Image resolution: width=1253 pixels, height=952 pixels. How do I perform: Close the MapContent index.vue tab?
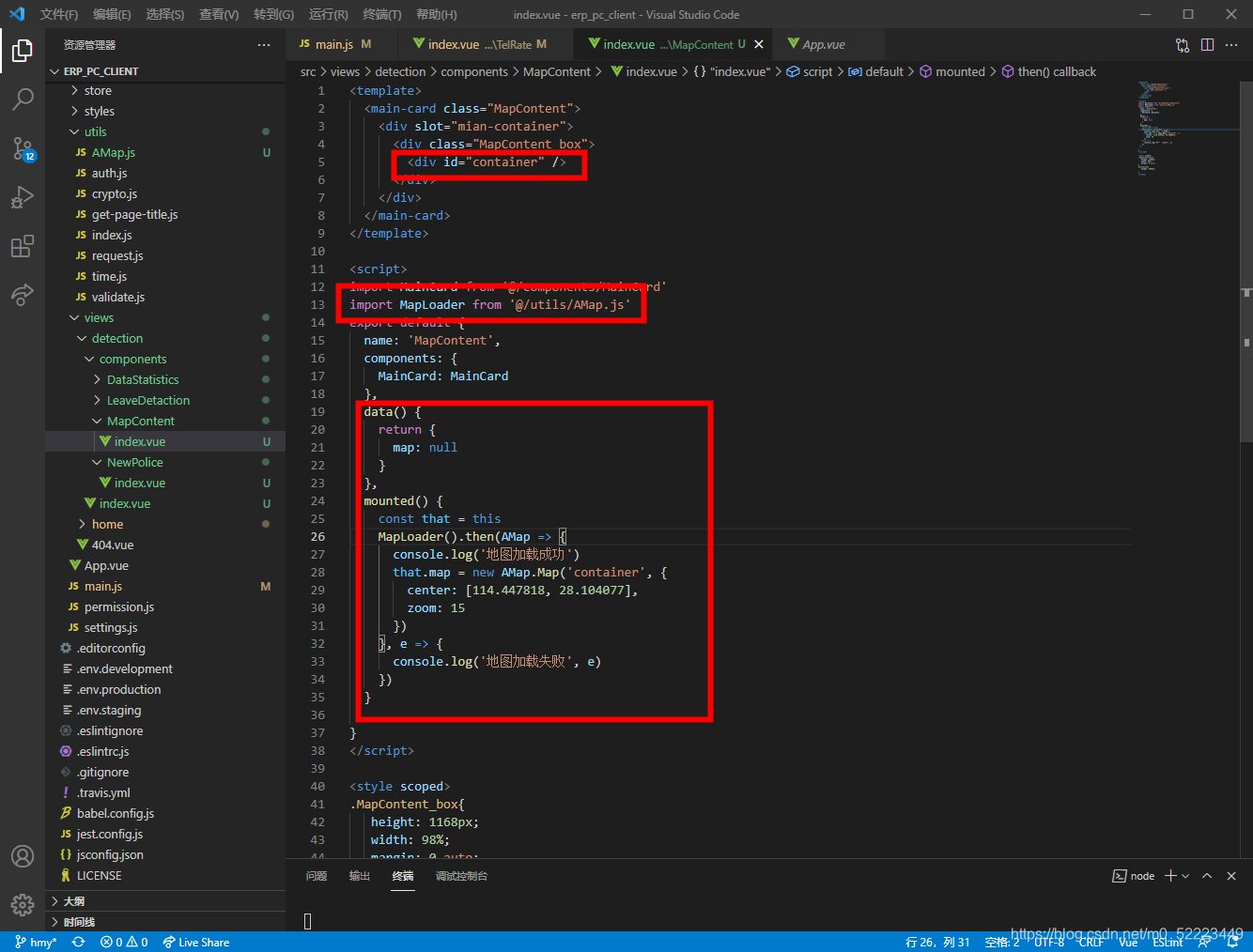759,44
